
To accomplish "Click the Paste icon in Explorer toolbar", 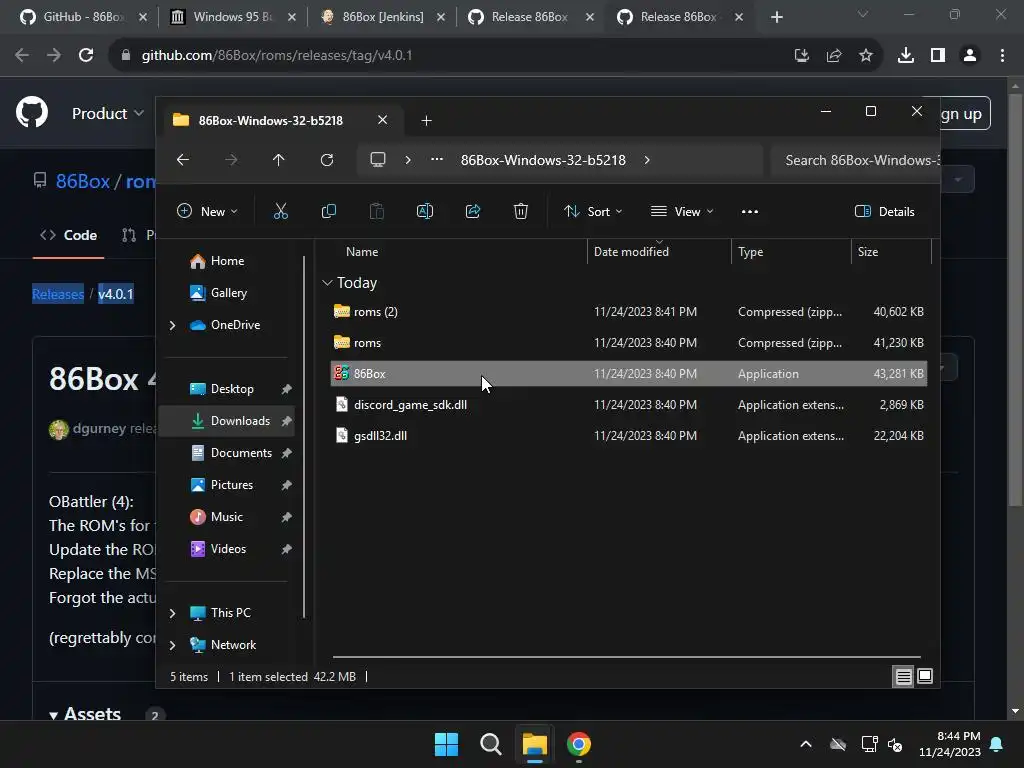I will (377, 211).
